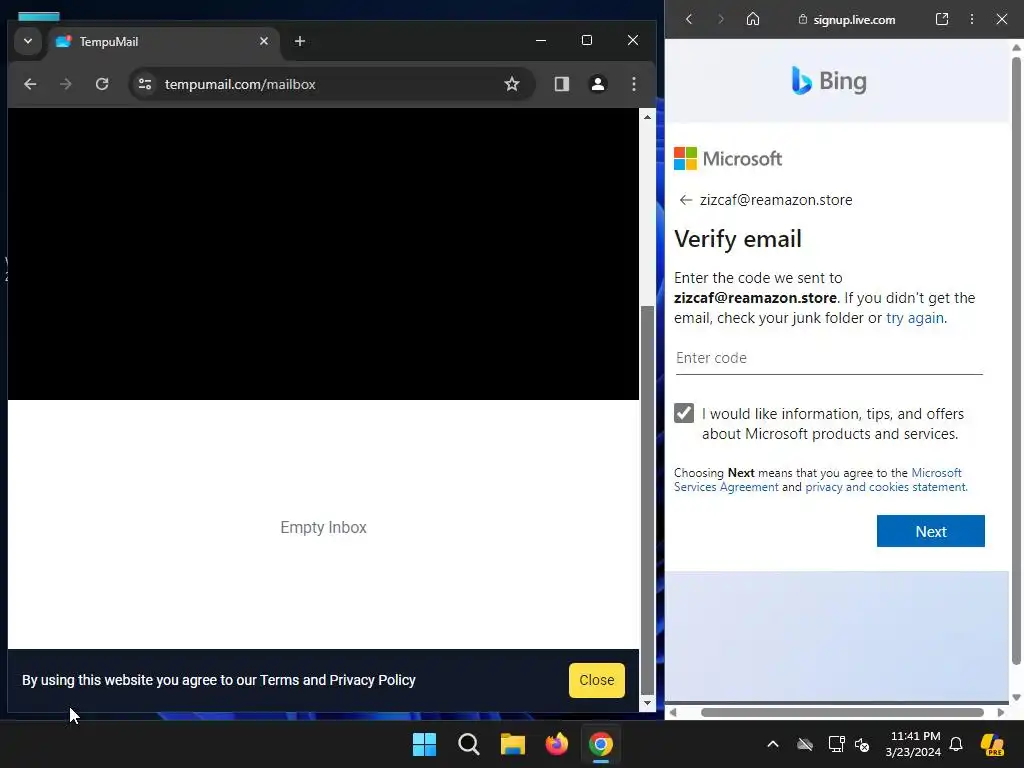Open network display tray icon
The image size is (1024, 768).
[836, 744]
